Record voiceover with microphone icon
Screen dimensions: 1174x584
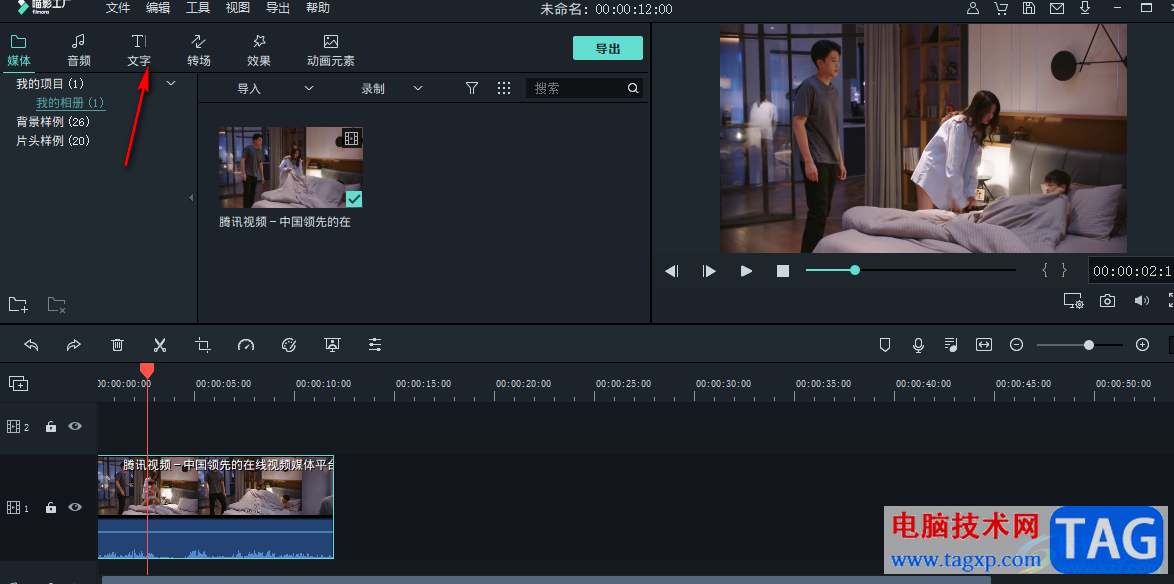tap(918, 344)
